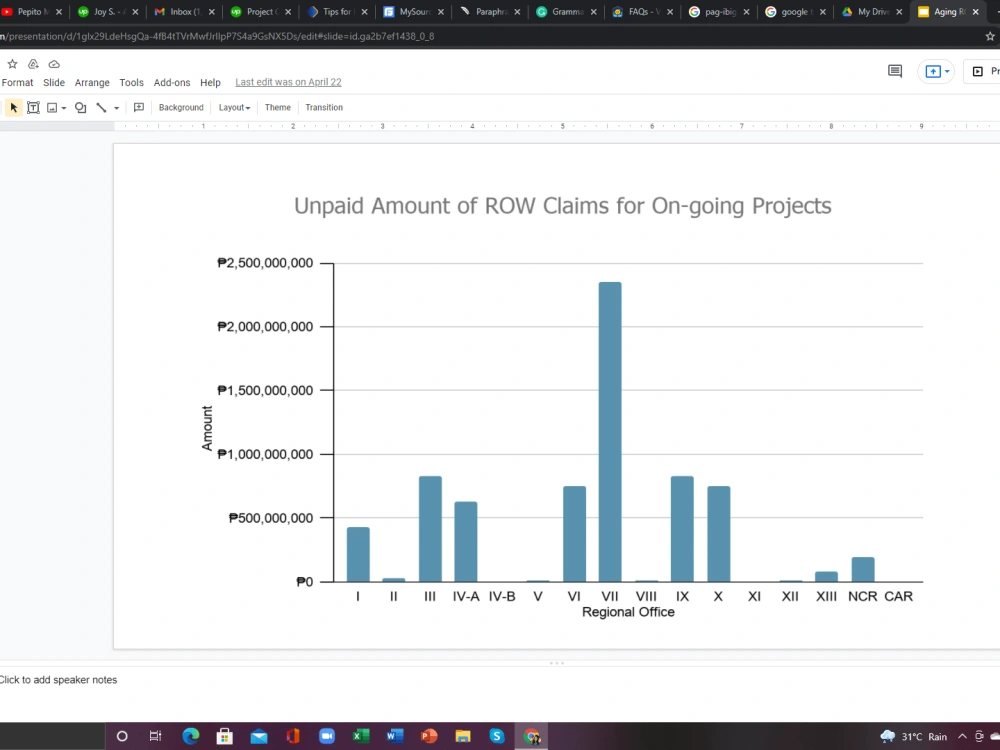Viewport: 1000px width, 750px height.
Task: Open the image insert dropdown arrow
Action: 64,108
